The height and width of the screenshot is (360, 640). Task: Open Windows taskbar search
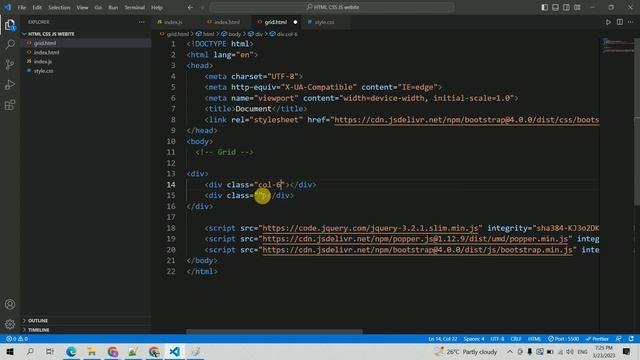(x=30, y=351)
